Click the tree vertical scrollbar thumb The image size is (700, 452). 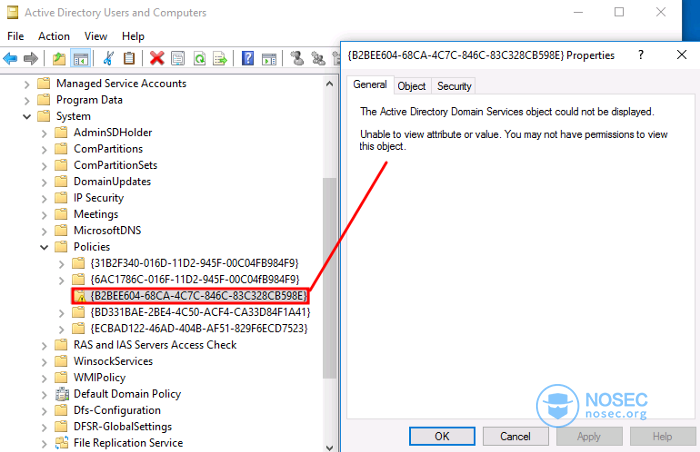pyautogui.click(x=329, y=278)
